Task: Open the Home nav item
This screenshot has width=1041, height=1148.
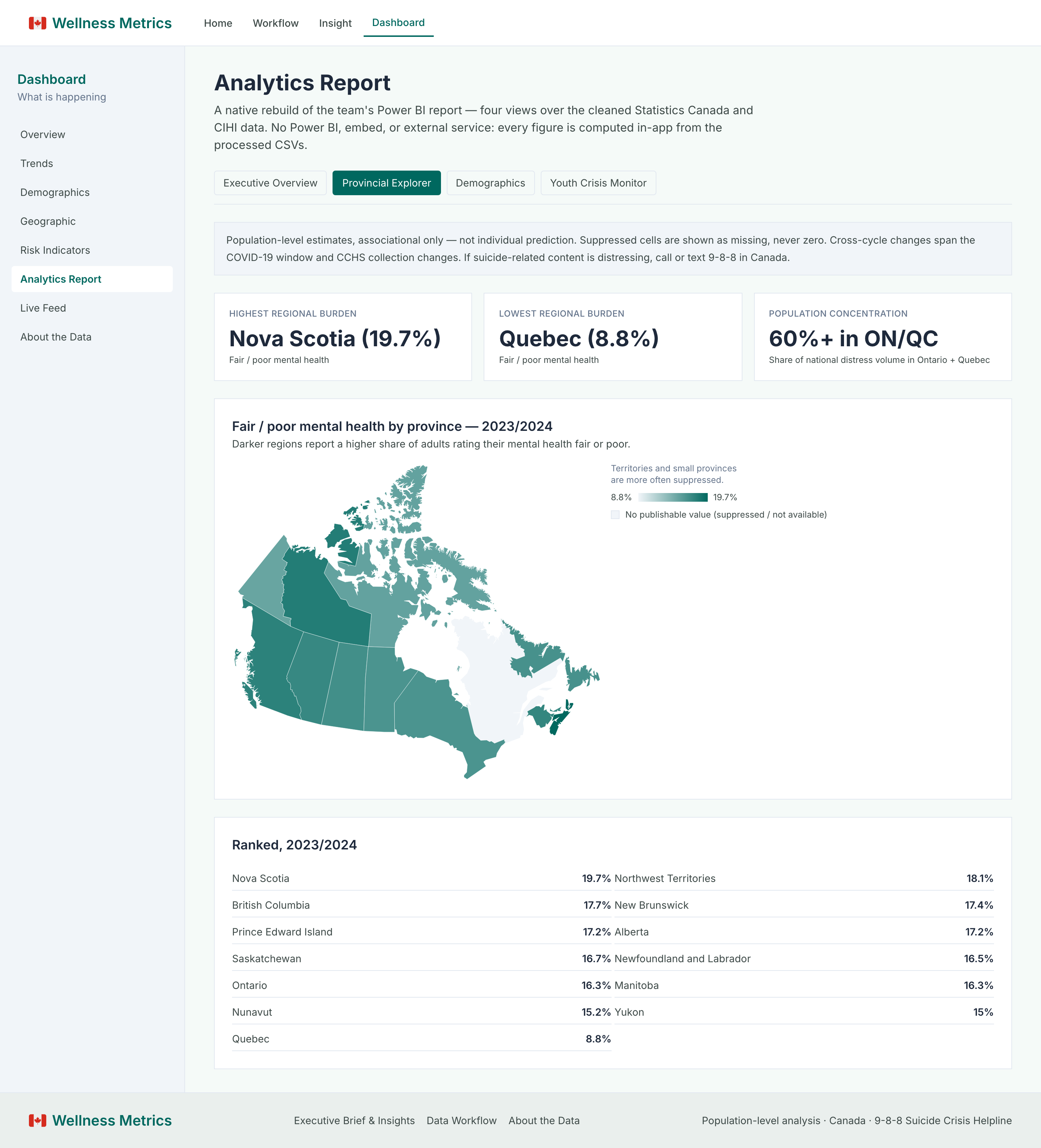Action: [218, 23]
